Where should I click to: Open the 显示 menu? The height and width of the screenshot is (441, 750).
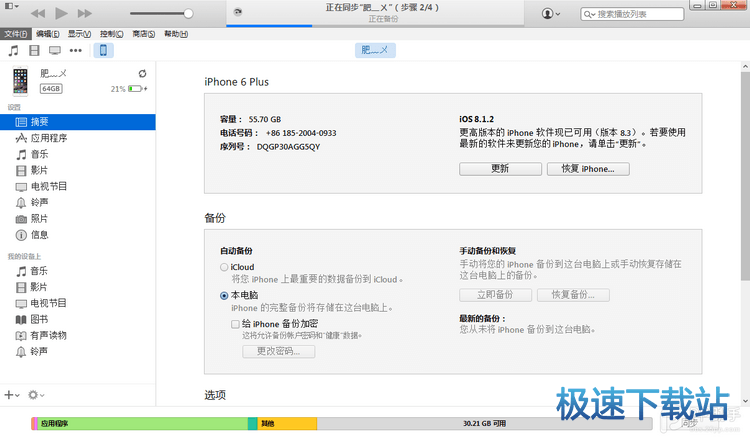(x=79, y=34)
